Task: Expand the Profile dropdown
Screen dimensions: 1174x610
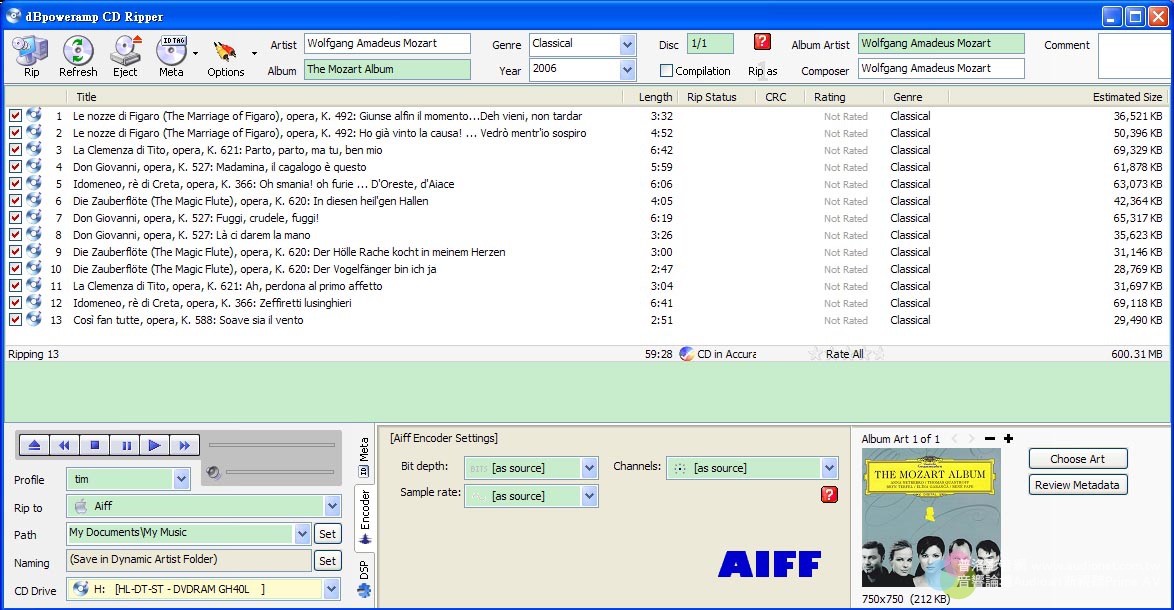Action: coord(181,479)
